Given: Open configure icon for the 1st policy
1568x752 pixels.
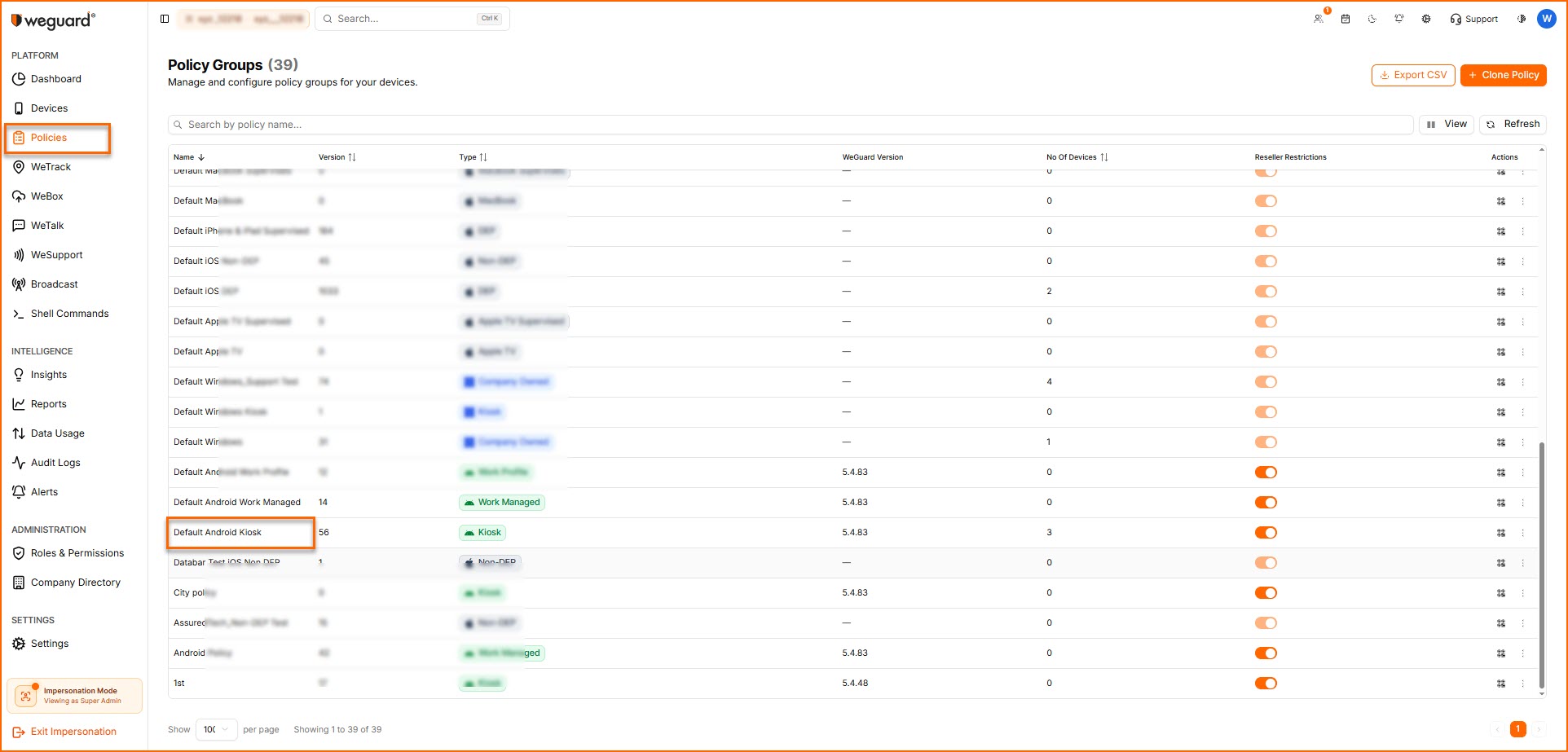Looking at the screenshot, I should tap(1501, 684).
